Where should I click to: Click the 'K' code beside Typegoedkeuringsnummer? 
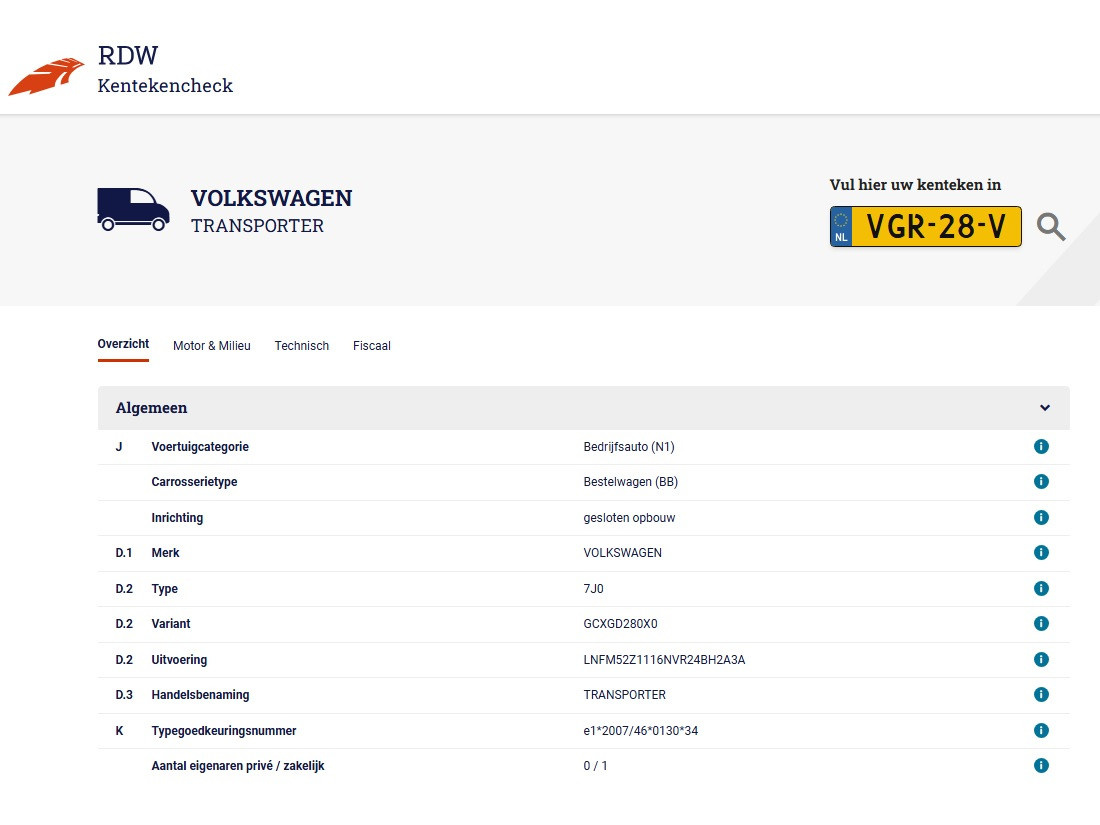pyautogui.click(x=119, y=731)
